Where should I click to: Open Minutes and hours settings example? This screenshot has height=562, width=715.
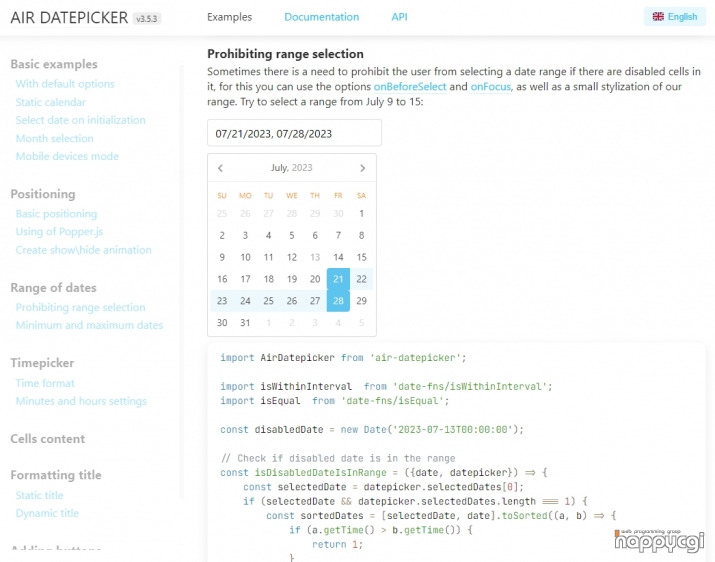point(81,401)
